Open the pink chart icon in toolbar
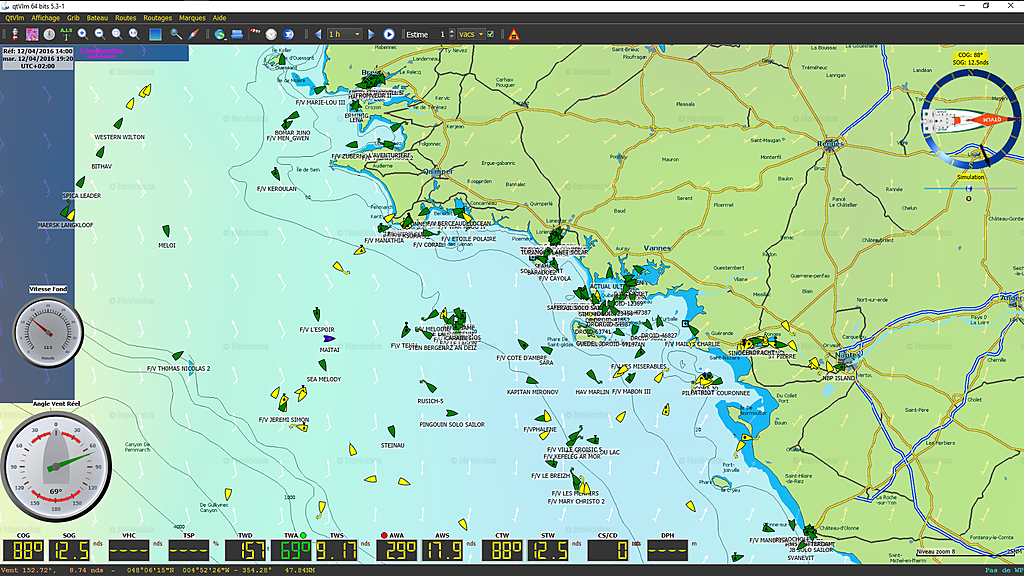Image resolution: width=1024 pixels, height=576 pixels. (32, 34)
